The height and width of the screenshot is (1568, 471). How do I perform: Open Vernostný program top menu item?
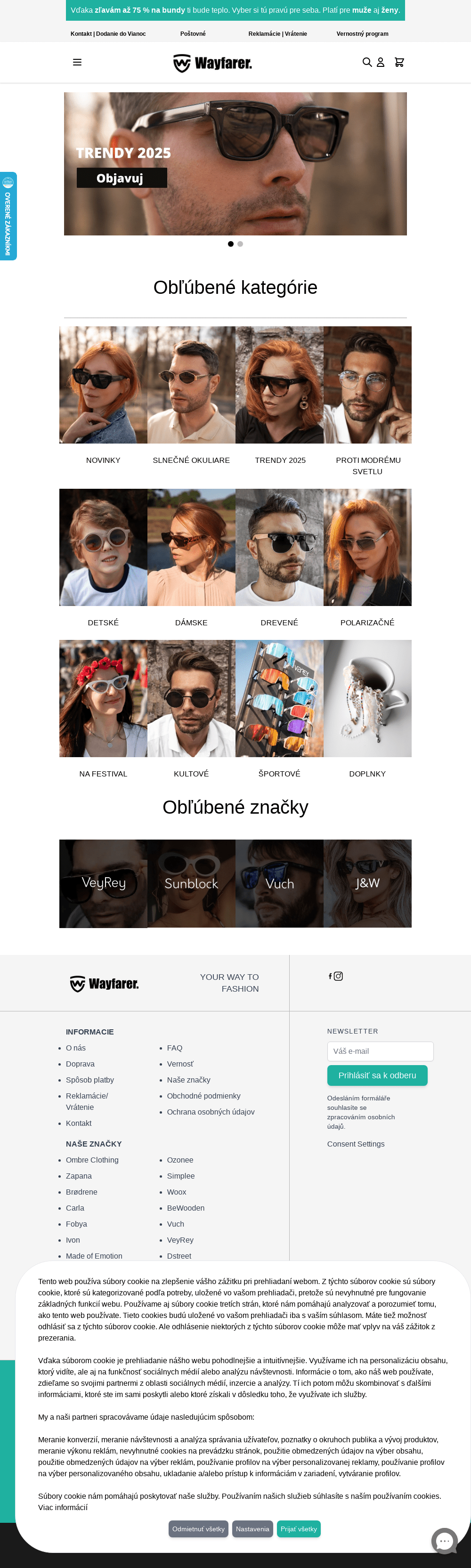pyautogui.click(x=362, y=34)
